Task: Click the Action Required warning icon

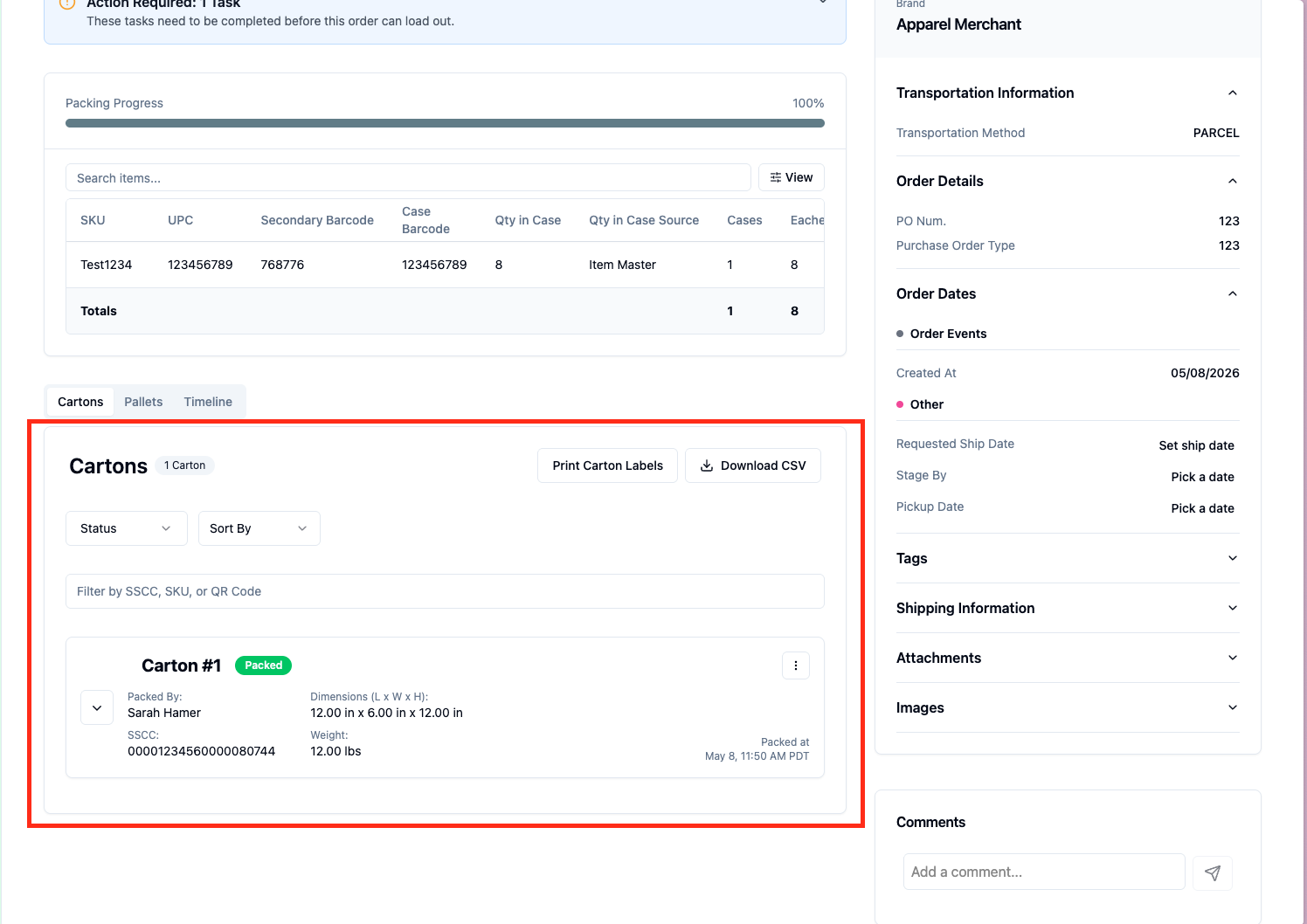Action: (67, 3)
